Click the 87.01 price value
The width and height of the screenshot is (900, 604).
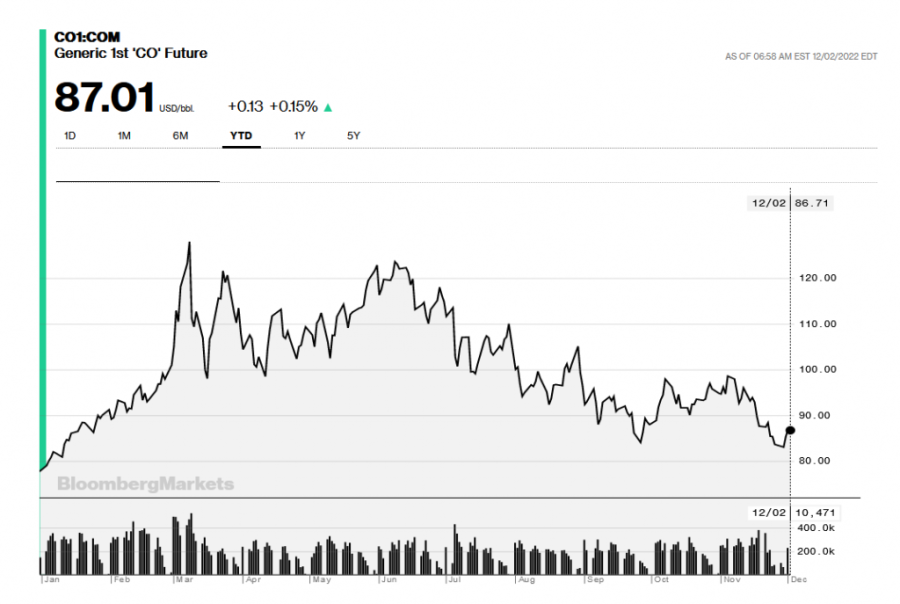[104, 99]
